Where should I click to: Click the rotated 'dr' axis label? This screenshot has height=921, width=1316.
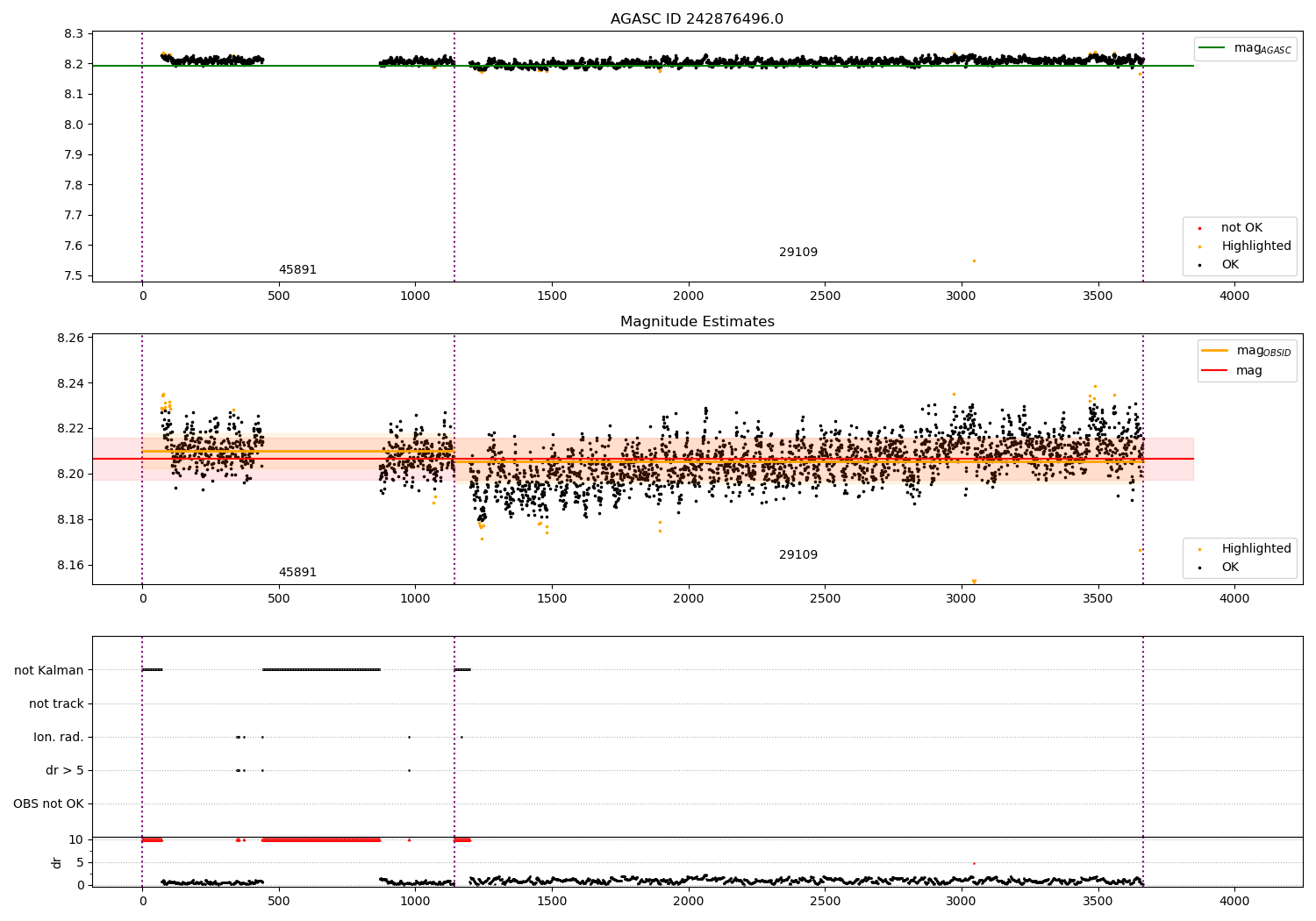(x=57, y=862)
